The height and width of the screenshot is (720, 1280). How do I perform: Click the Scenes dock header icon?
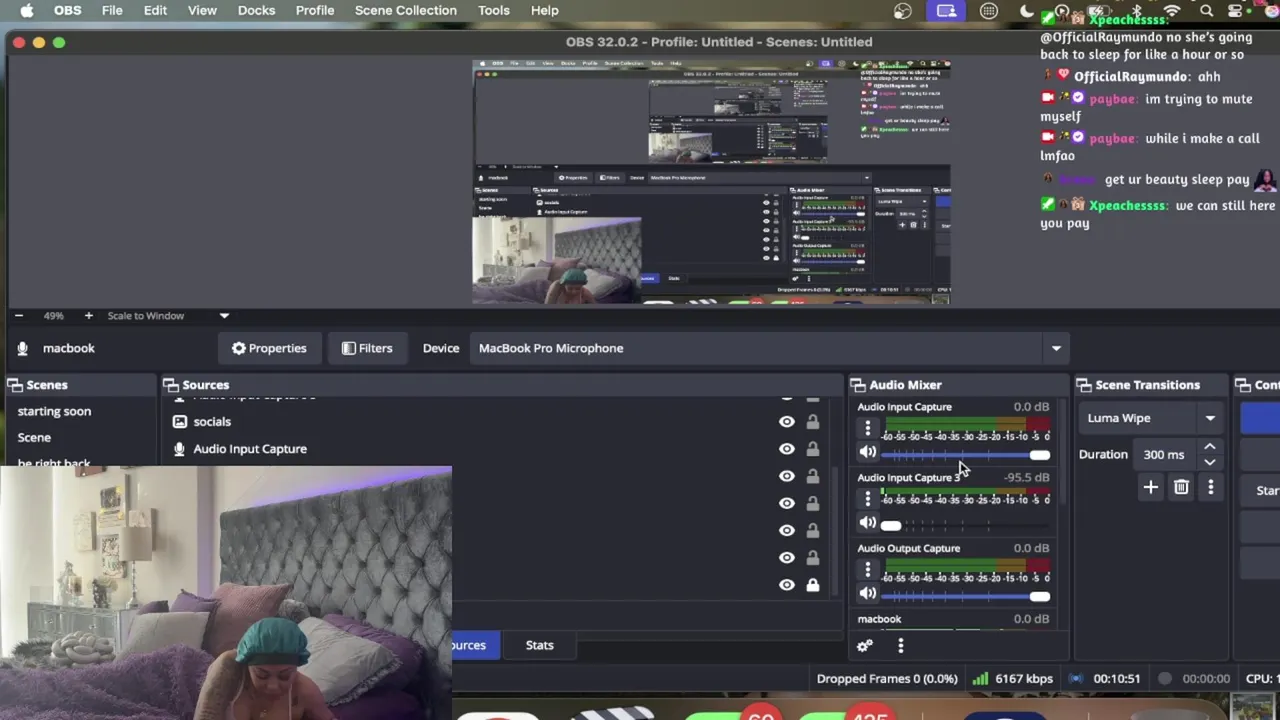click(x=14, y=385)
